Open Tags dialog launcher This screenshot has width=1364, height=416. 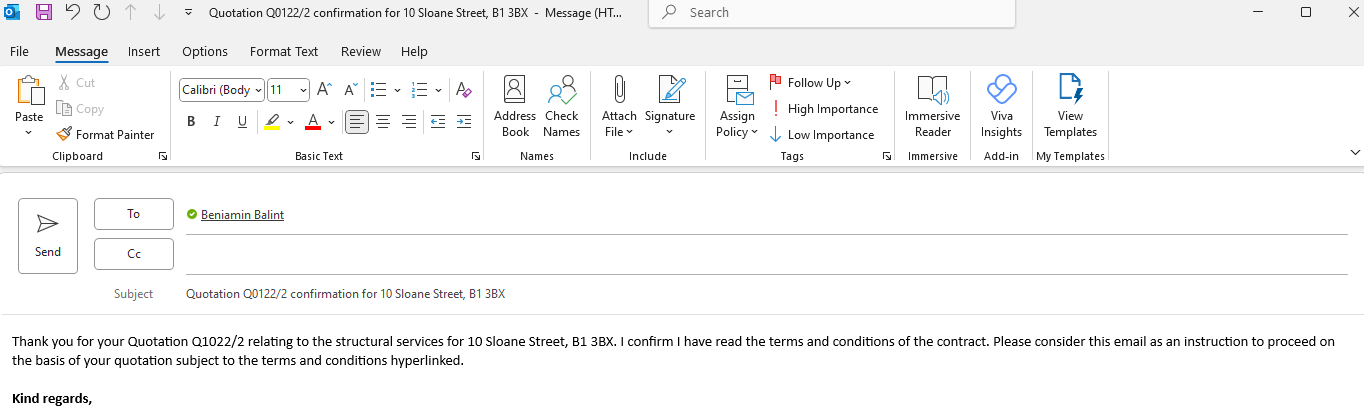tap(886, 157)
